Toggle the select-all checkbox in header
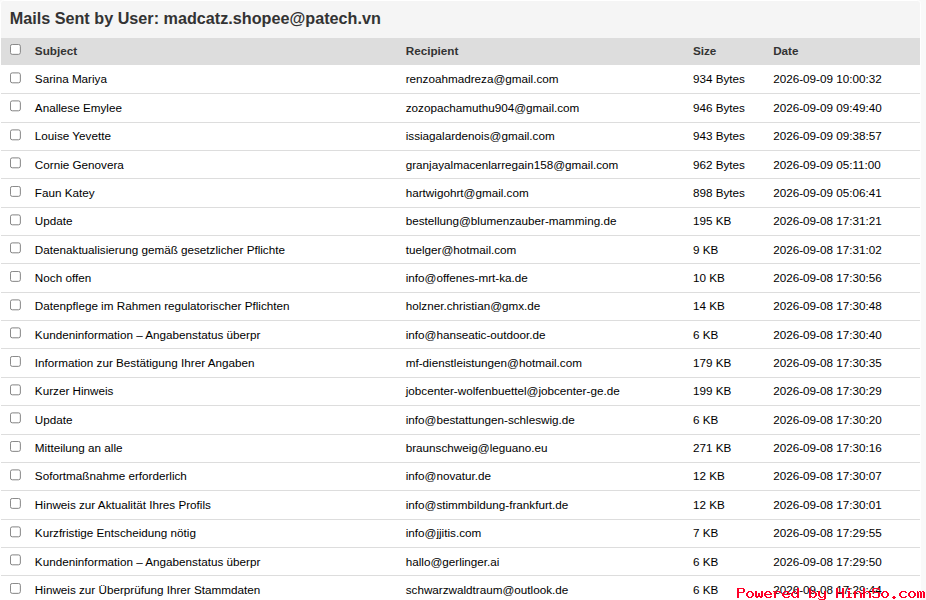This screenshot has height=600, width=926. [15, 50]
